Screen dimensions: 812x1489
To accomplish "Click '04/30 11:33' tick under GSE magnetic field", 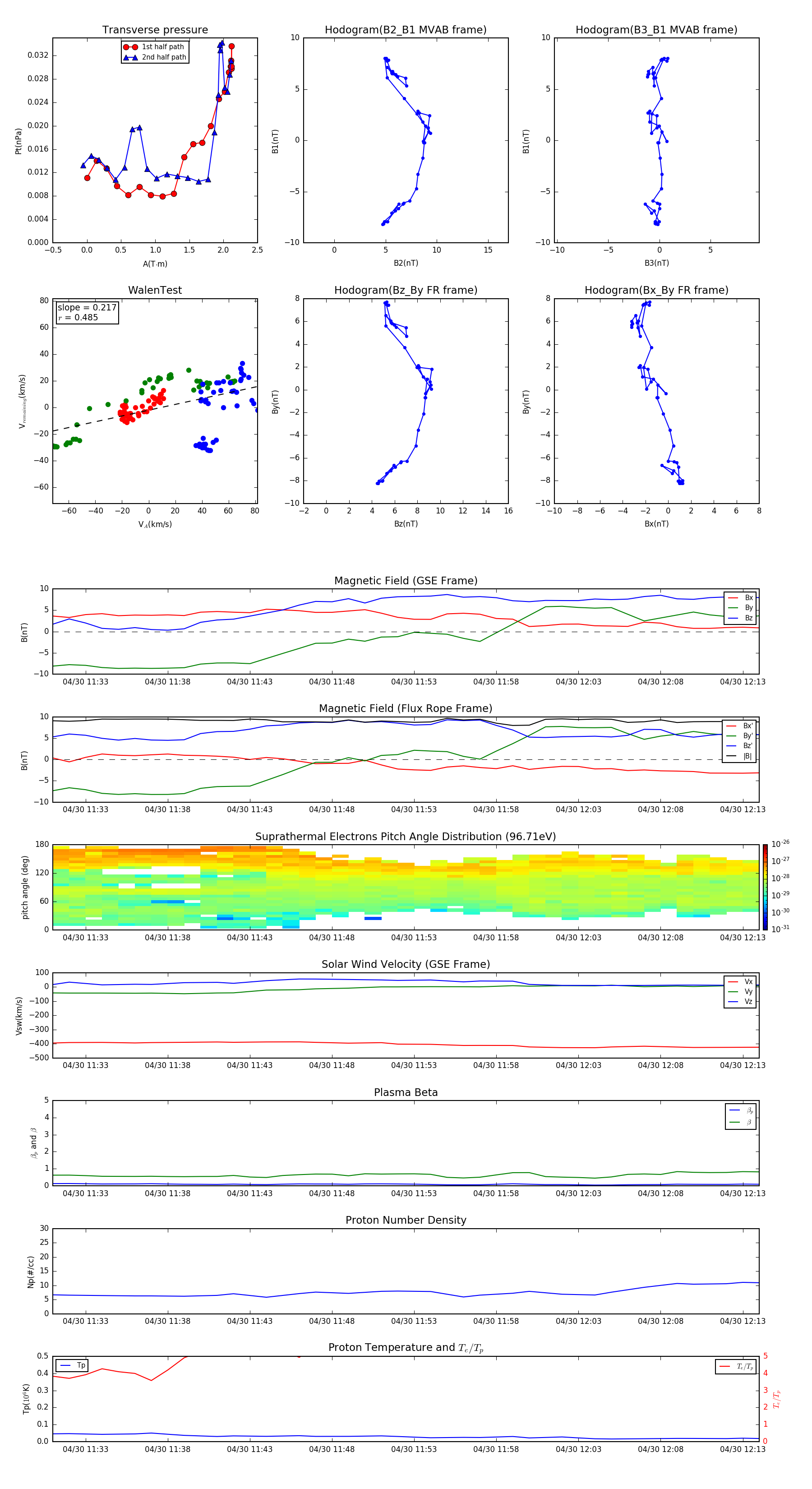I will 86,682.
